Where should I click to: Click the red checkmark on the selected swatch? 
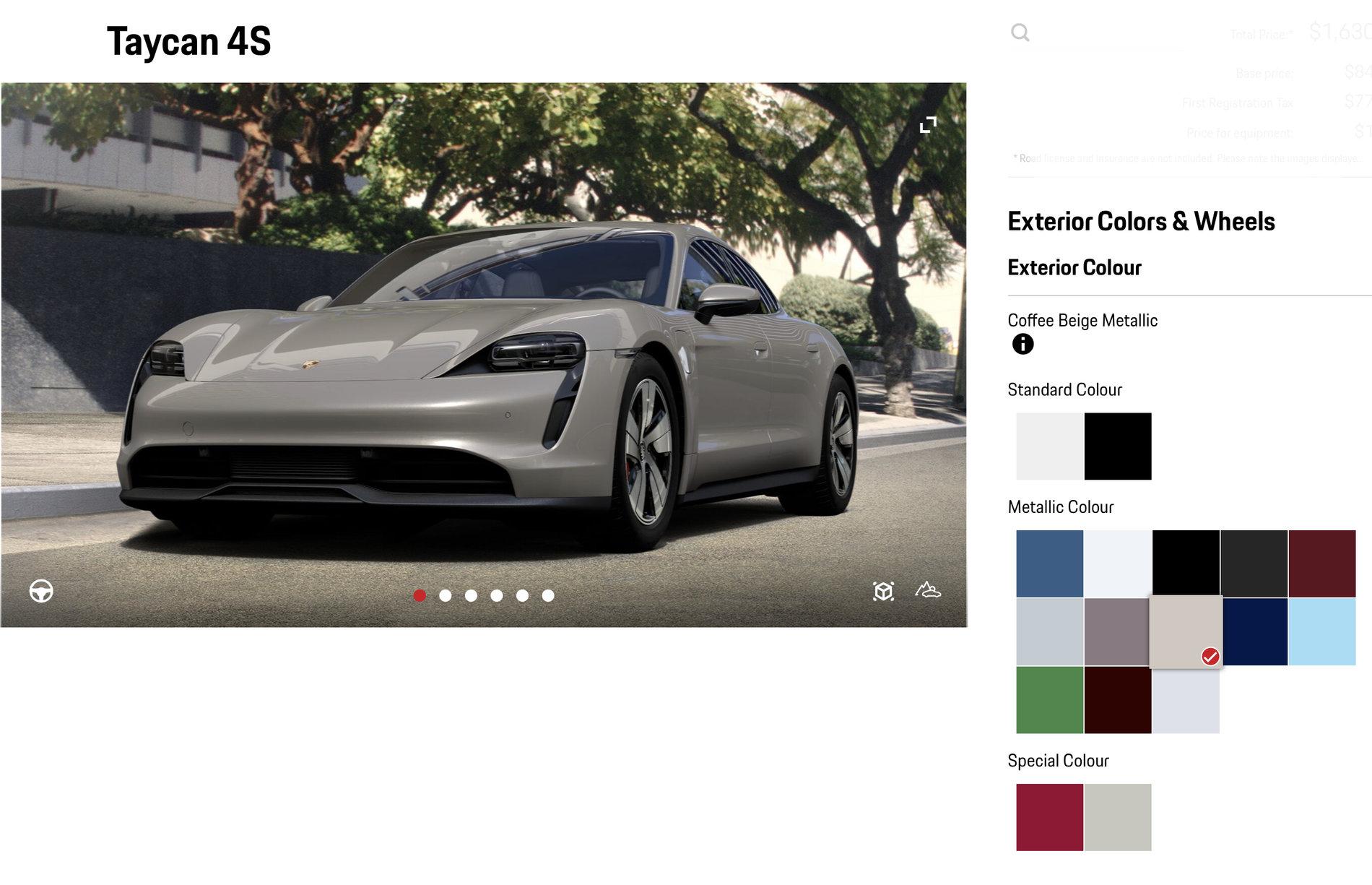(1210, 656)
